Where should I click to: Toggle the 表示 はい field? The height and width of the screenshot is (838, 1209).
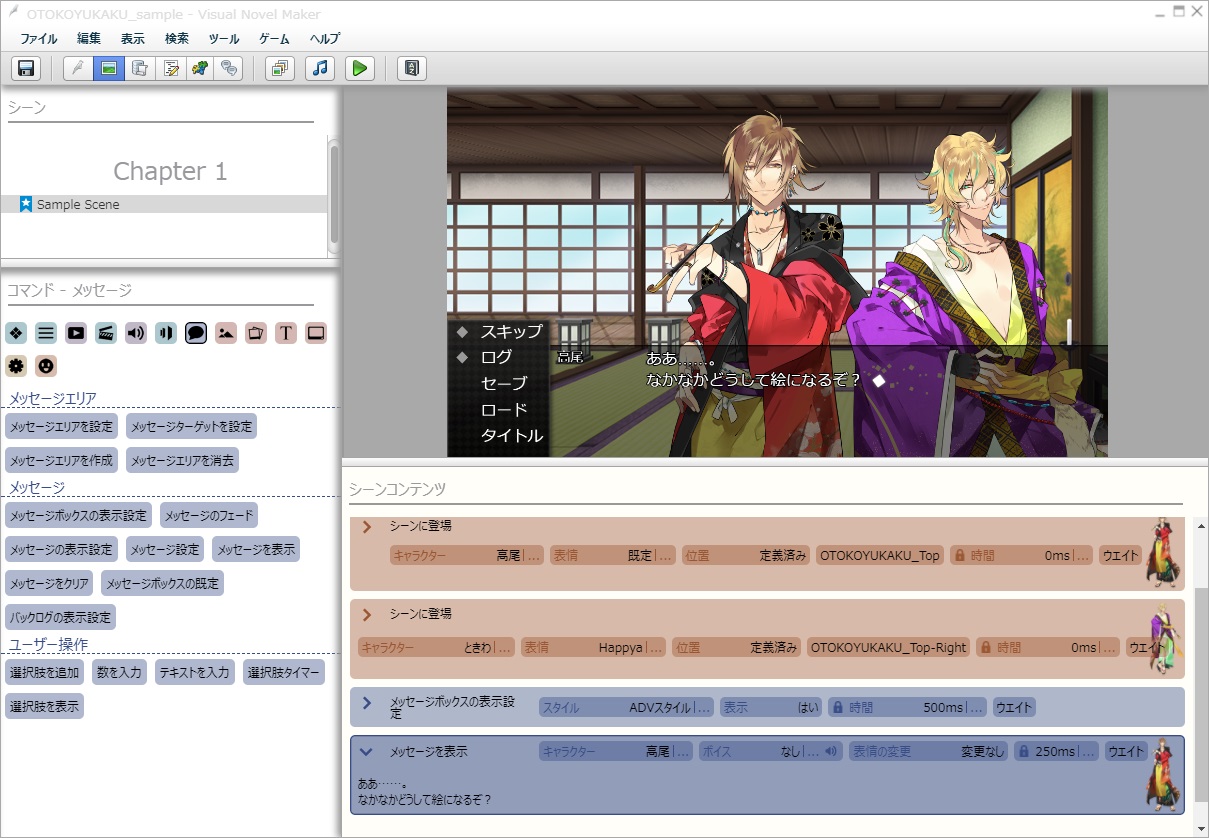coord(770,707)
